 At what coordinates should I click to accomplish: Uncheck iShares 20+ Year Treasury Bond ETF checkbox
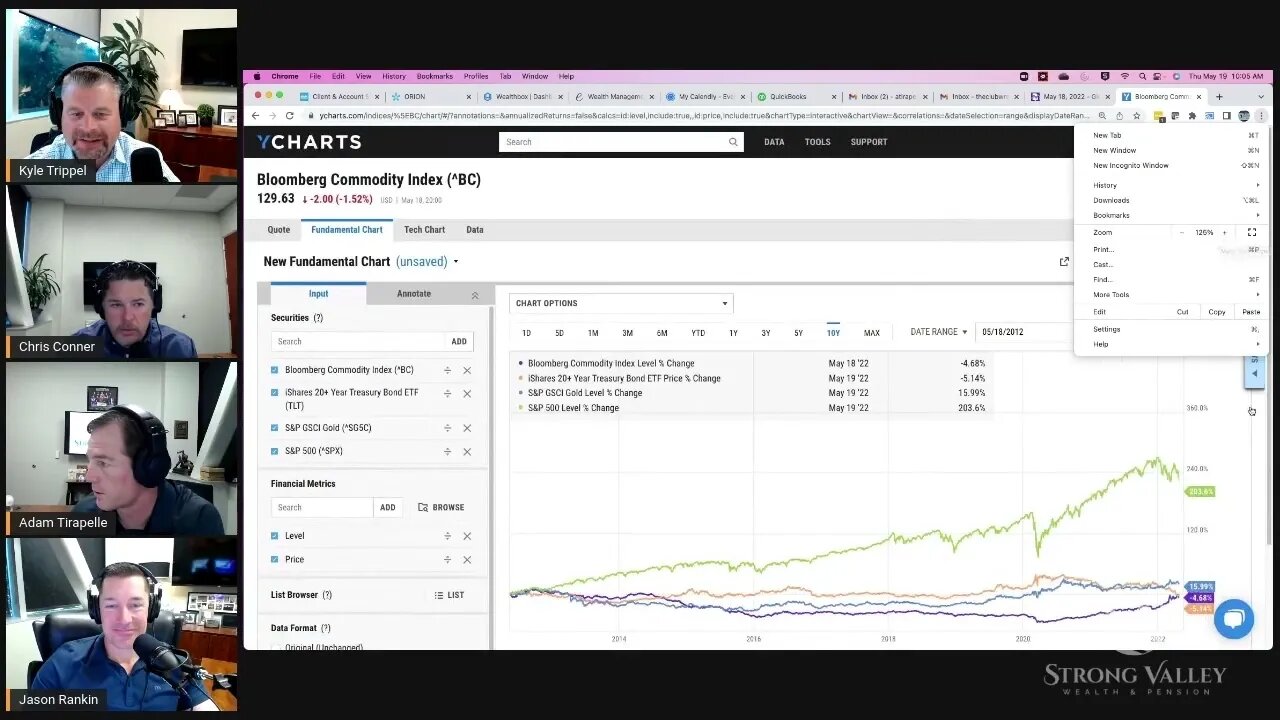tap(275, 393)
